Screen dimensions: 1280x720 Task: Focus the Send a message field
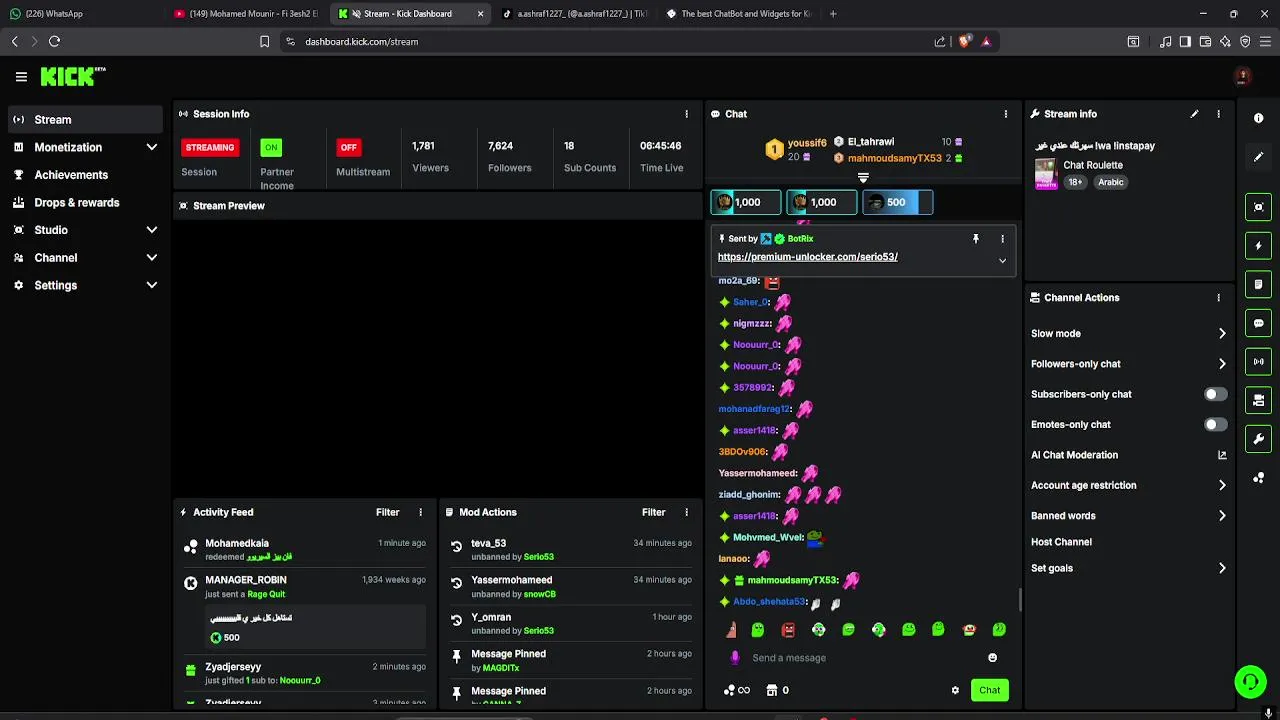pos(865,658)
